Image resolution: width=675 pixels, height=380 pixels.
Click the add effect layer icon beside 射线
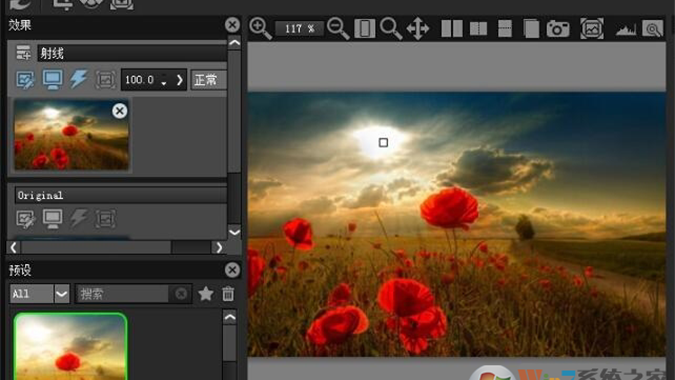click(x=23, y=53)
